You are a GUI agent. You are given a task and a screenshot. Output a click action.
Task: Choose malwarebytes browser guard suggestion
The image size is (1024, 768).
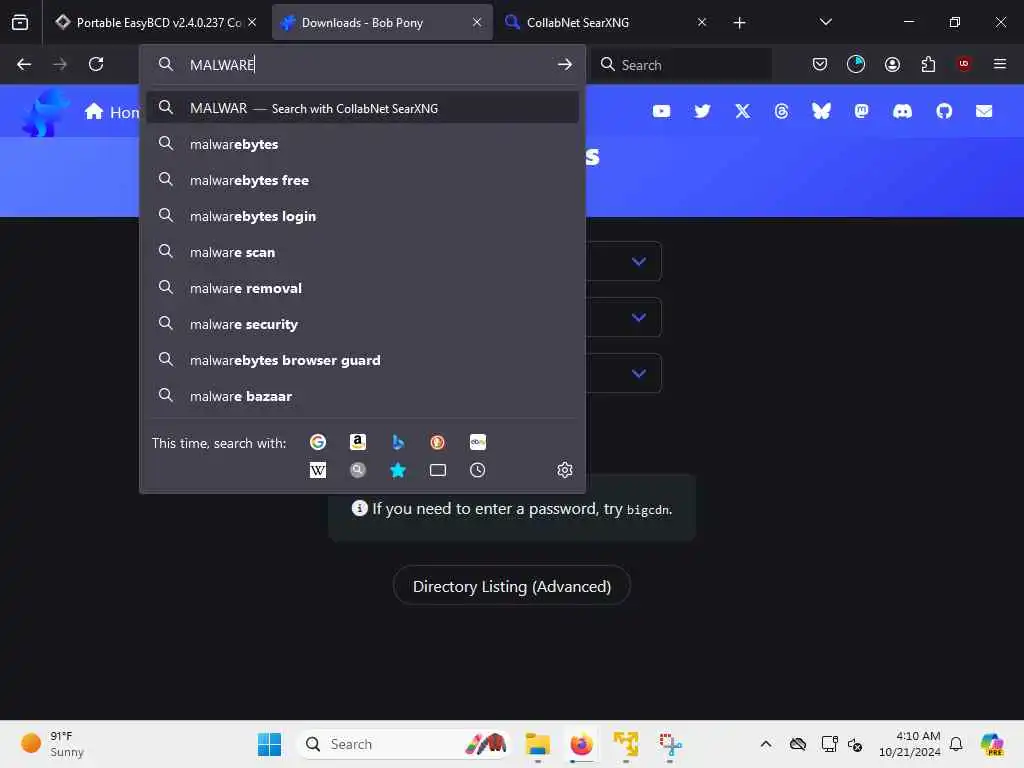362,360
